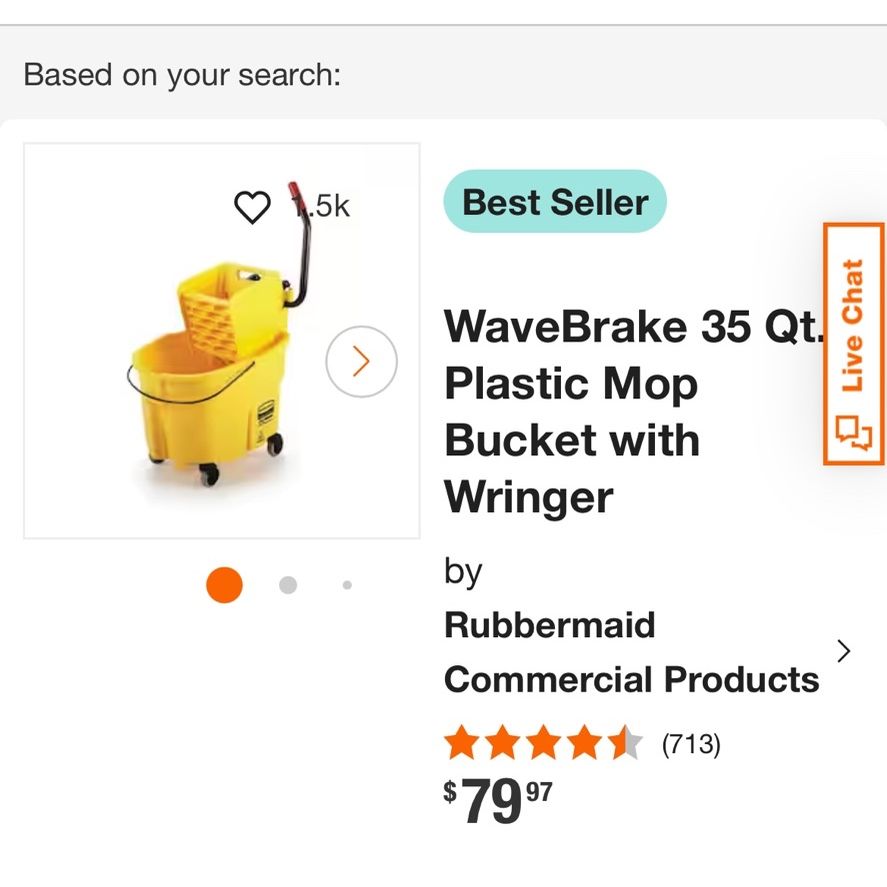Image resolution: width=887 pixels, height=887 pixels.
Task: Show next product image with orange arrow
Action: pyautogui.click(x=361, y=361)
